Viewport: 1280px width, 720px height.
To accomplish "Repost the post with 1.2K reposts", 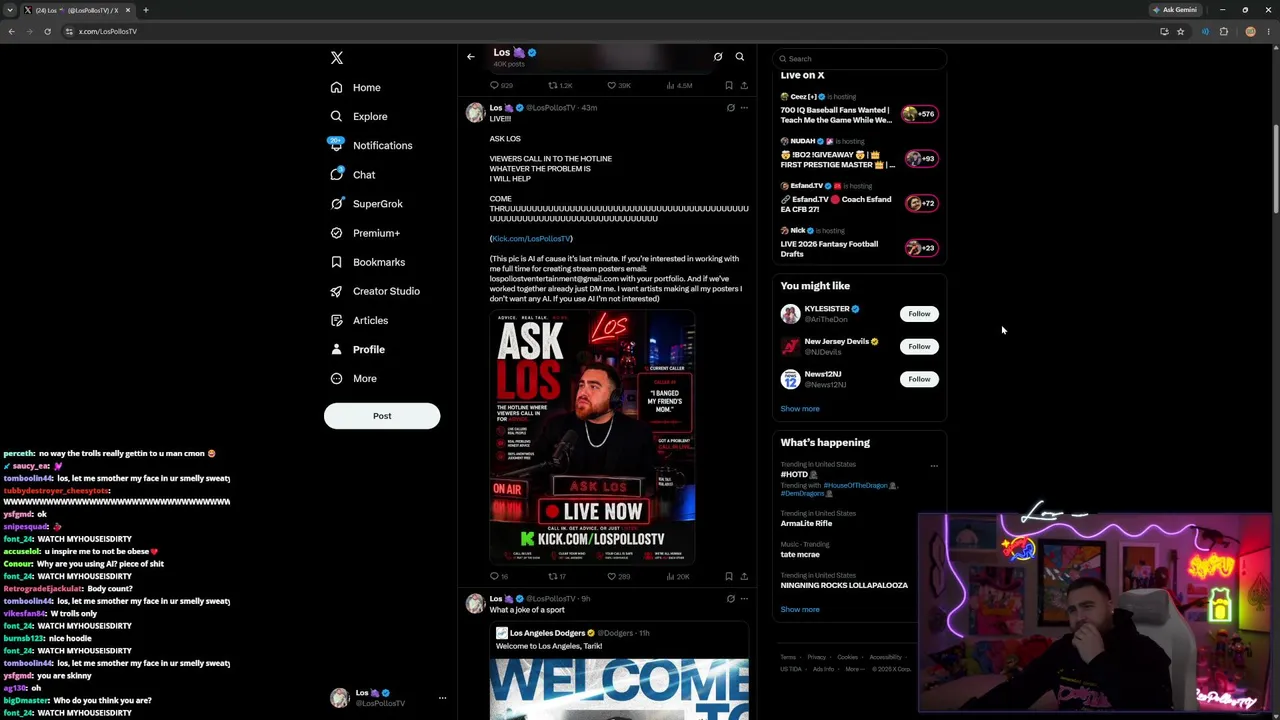I will click(560, 86).
